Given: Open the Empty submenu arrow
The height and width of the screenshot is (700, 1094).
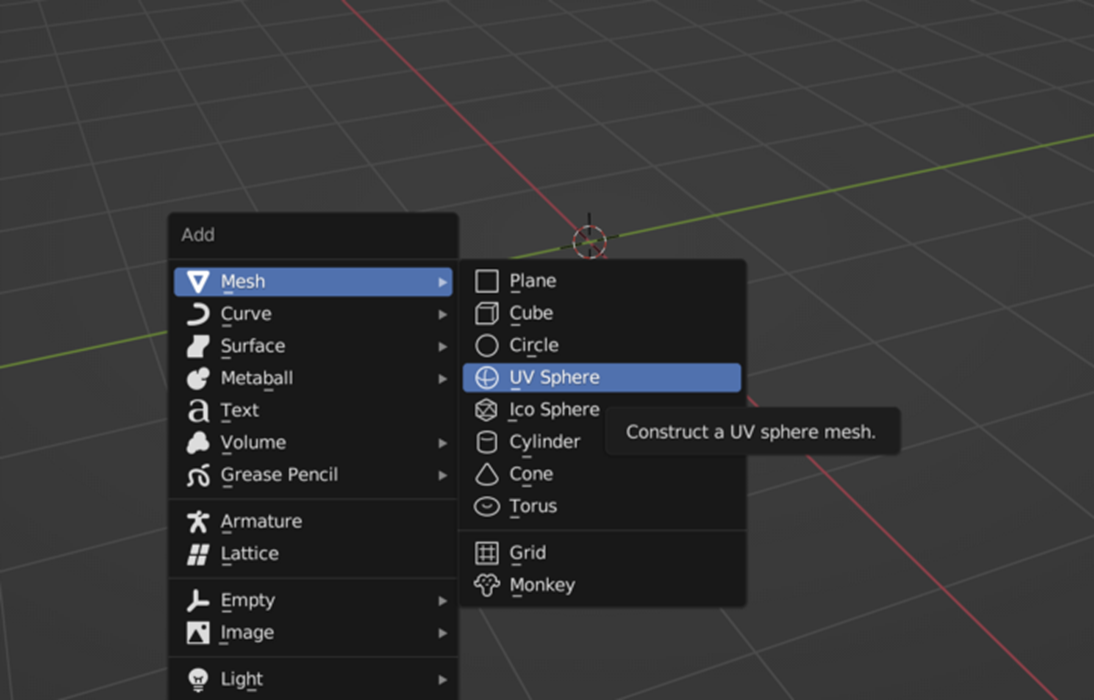Looking at the screenshot, I should tap(444, 600).
